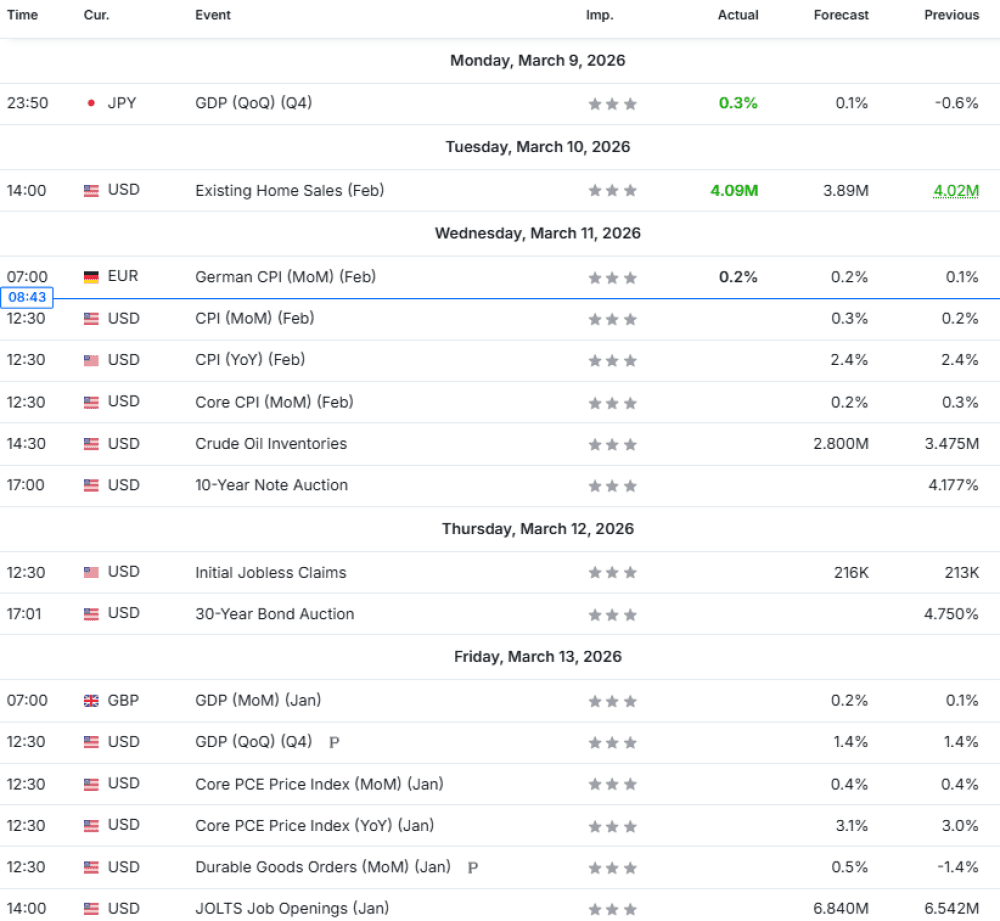
Task: Select the Forecast column header
Action: point(841,15)
